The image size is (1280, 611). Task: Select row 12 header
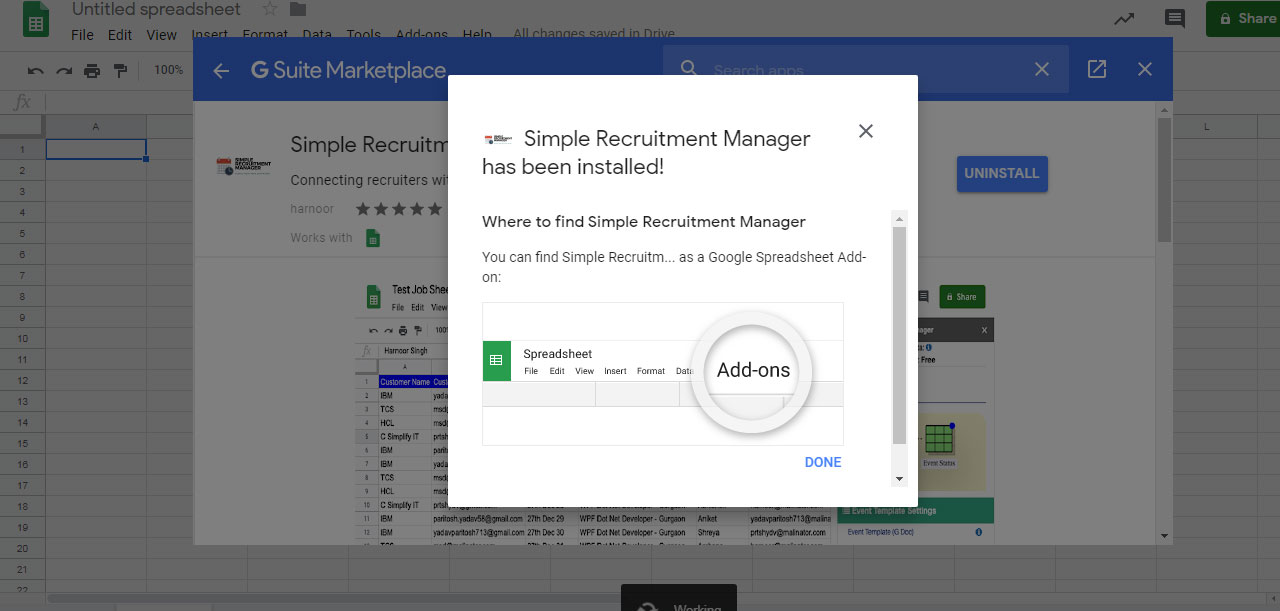[x=22, y=380]
